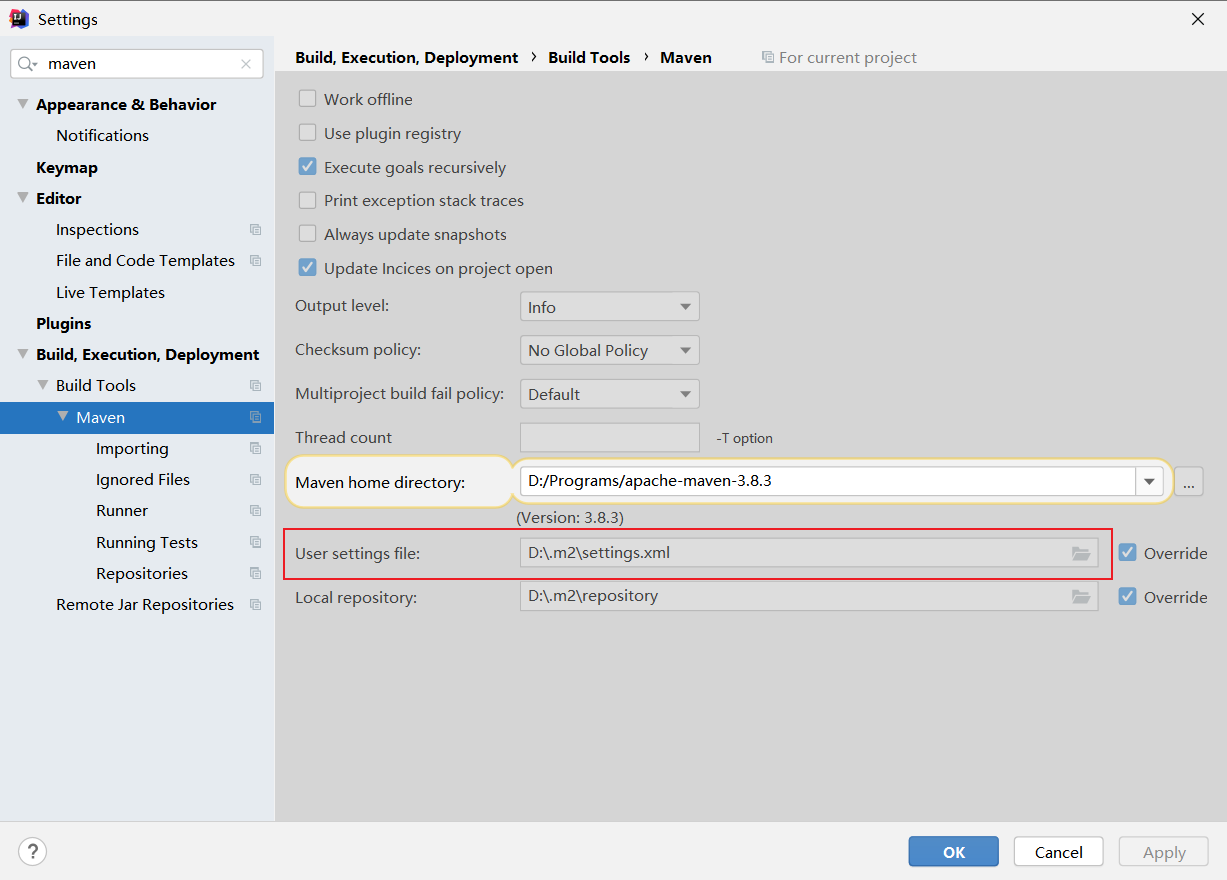Collapse the Build, Execution, Deployment section

pos(23,354)
